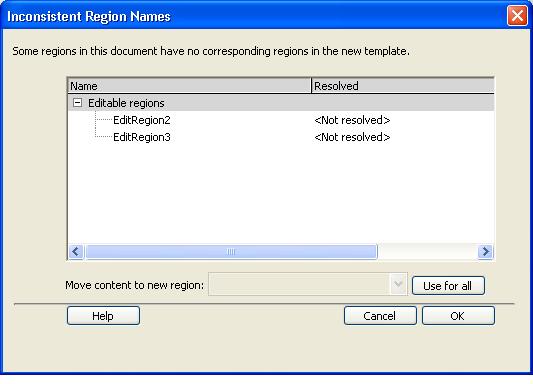Click the Use for all button

tap(448, 285)
